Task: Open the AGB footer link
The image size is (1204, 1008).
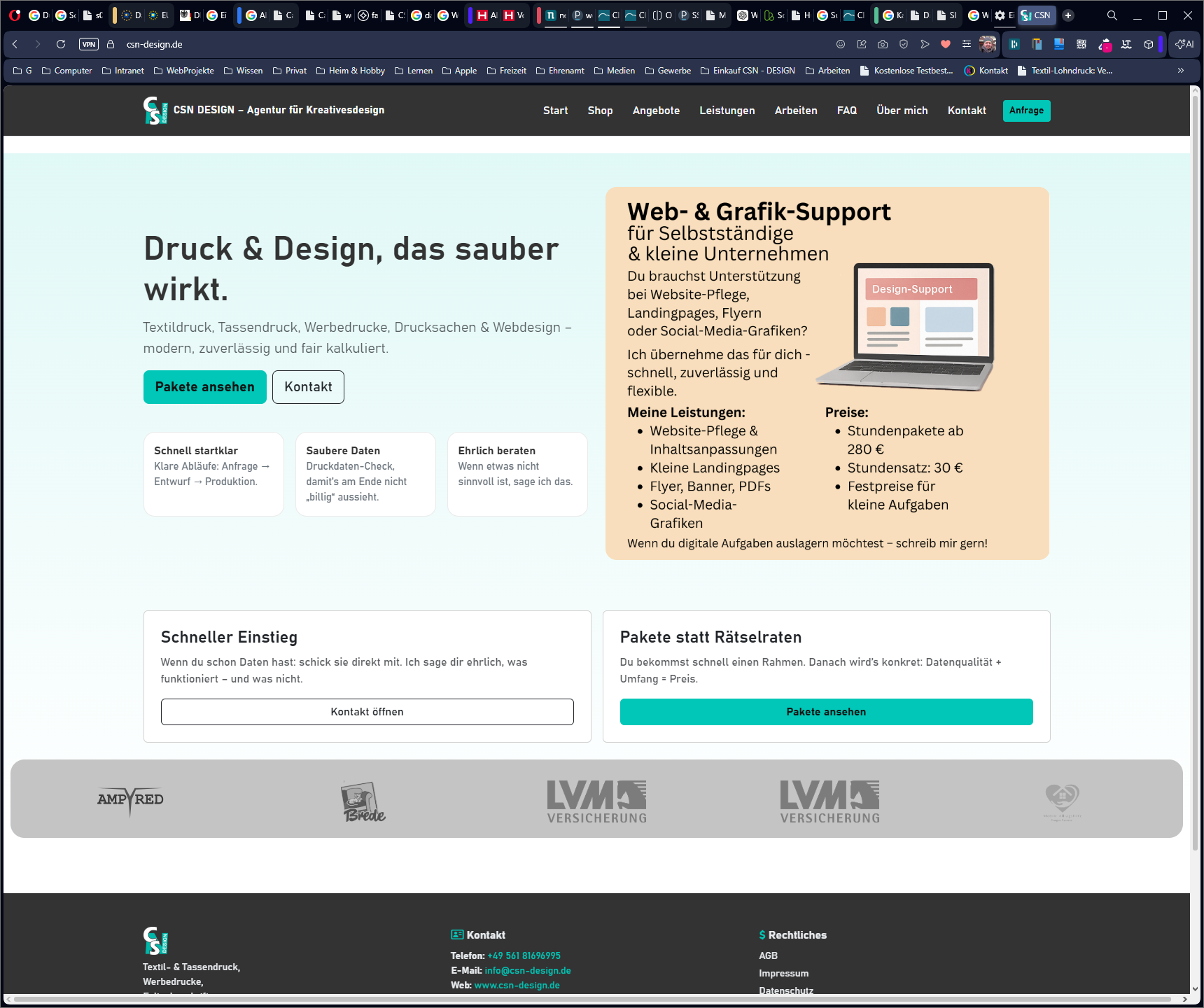Action: coord(768,955)
